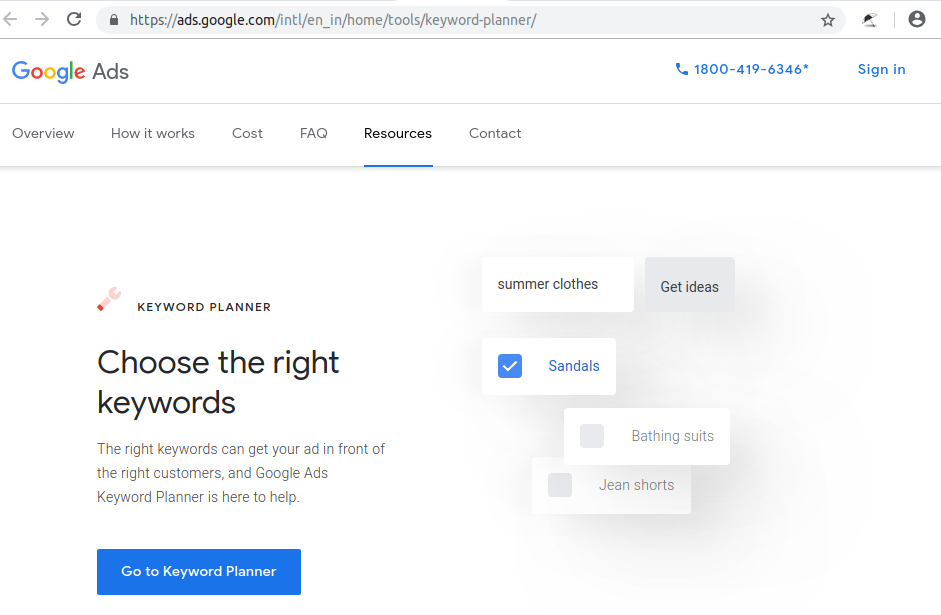Open the FAQ section
Image resolution: width=941 pixels, height=615 pixels.
point(313,133)
